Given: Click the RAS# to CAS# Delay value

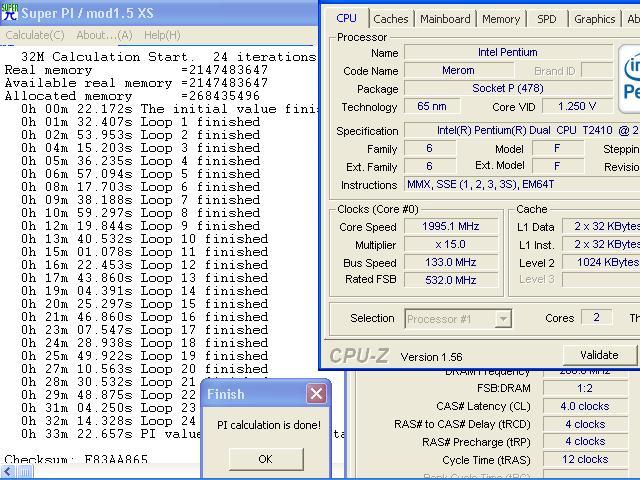Looking at the screenshot, I should pos(585,424).
